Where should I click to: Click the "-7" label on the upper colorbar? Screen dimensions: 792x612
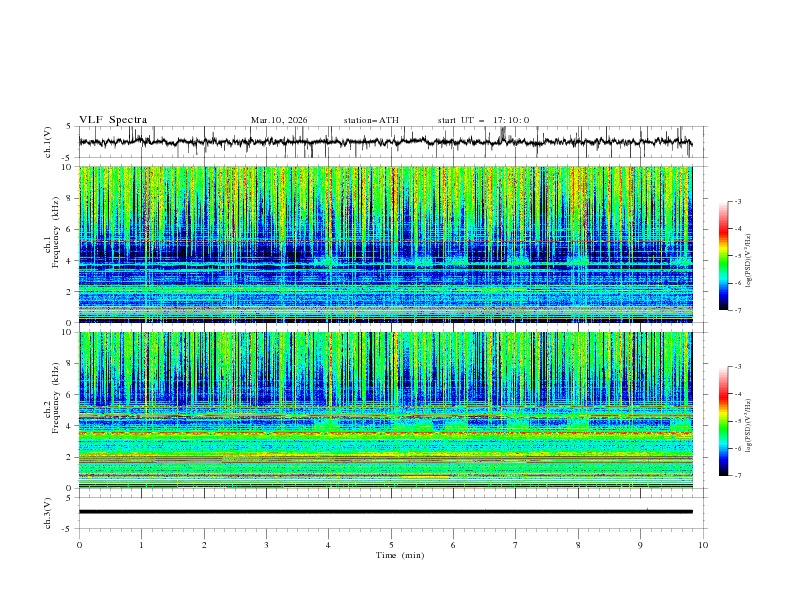tap(738, 310)
